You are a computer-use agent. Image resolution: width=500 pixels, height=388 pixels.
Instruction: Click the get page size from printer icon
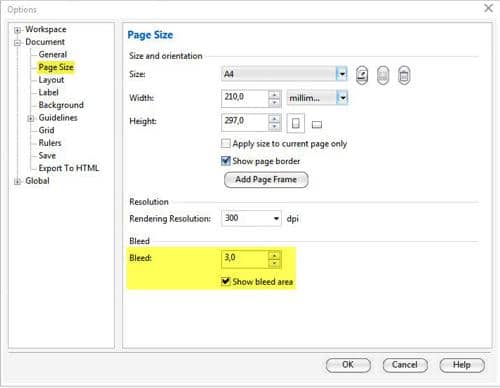(383, 75)
